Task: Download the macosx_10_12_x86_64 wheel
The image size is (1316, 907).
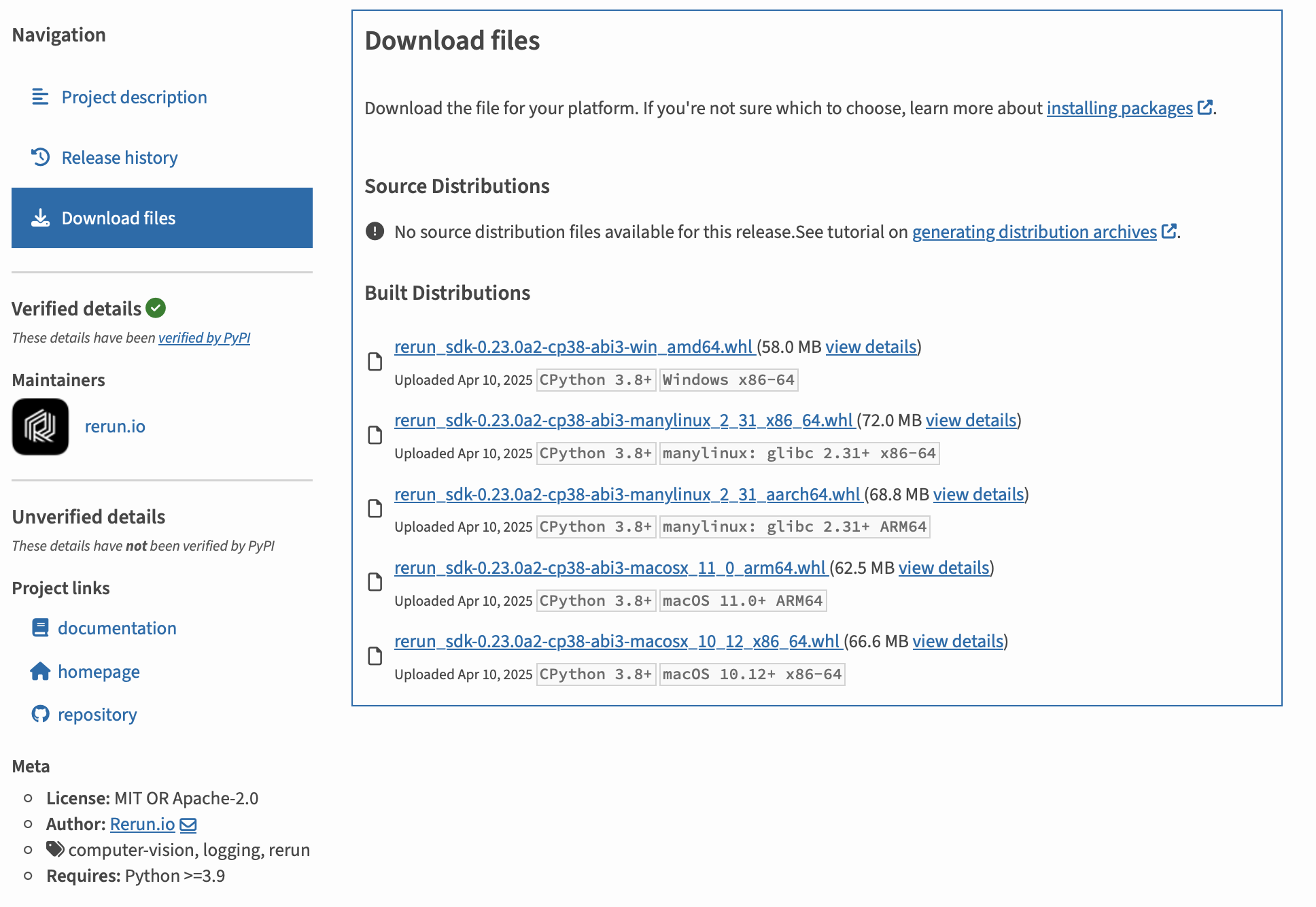Action: point(618,641)
